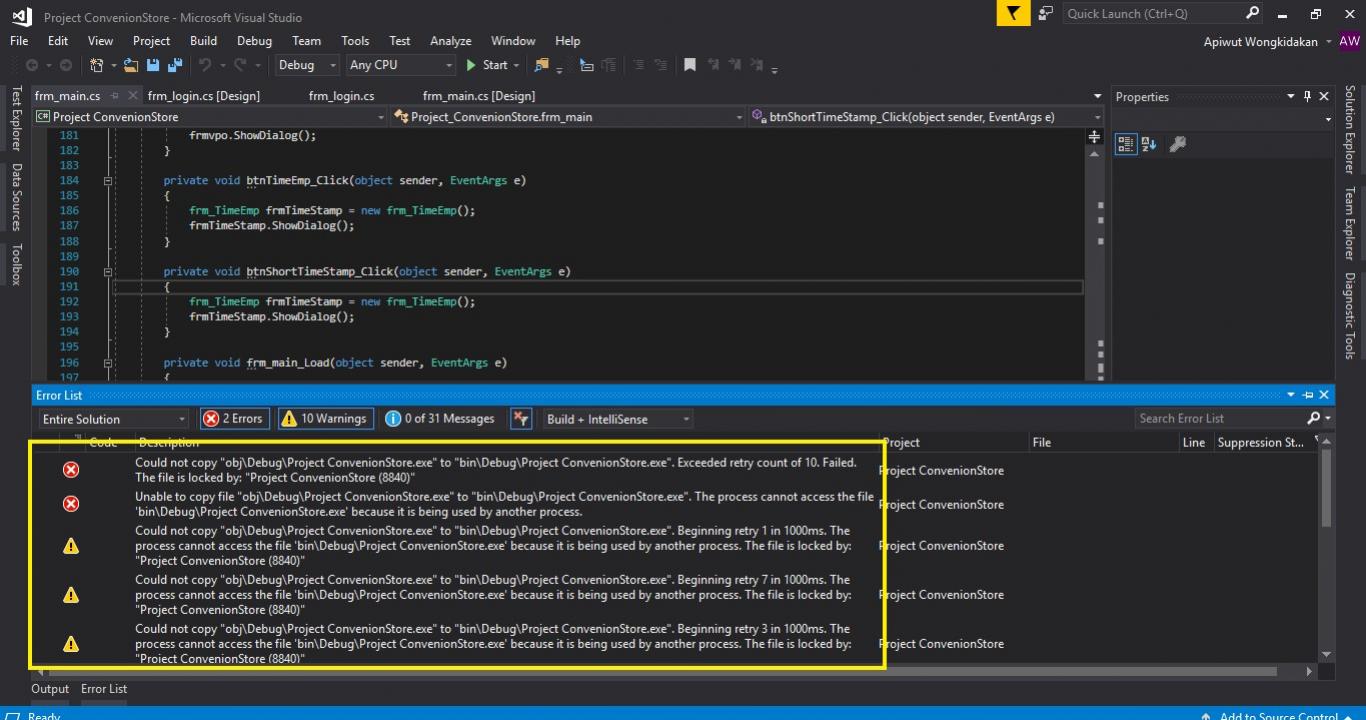Switch to the frm_login.cs [Design] tab
This screenshot has width=1366, height=720.
click(x=203, y=96)
